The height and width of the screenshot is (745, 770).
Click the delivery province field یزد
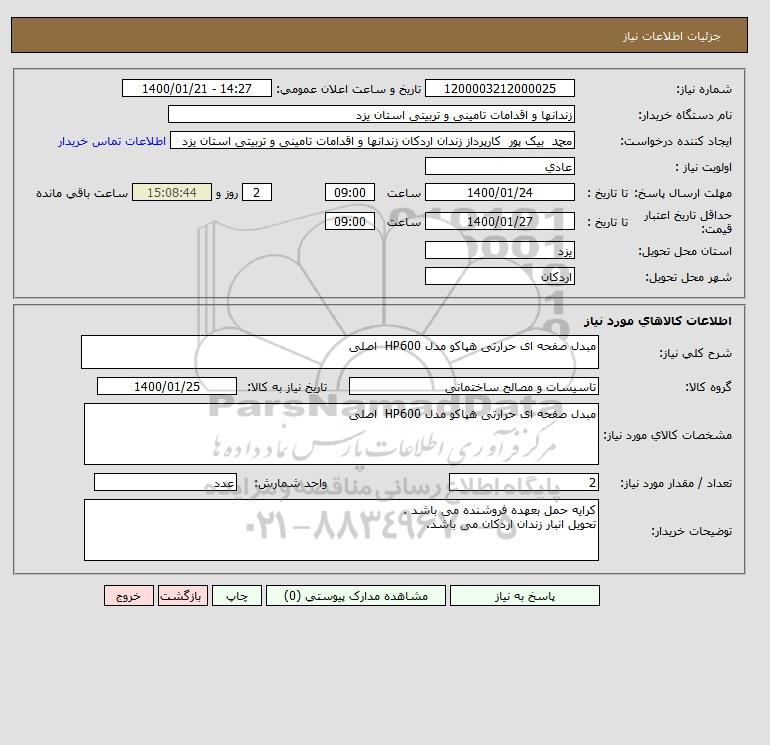499,250
